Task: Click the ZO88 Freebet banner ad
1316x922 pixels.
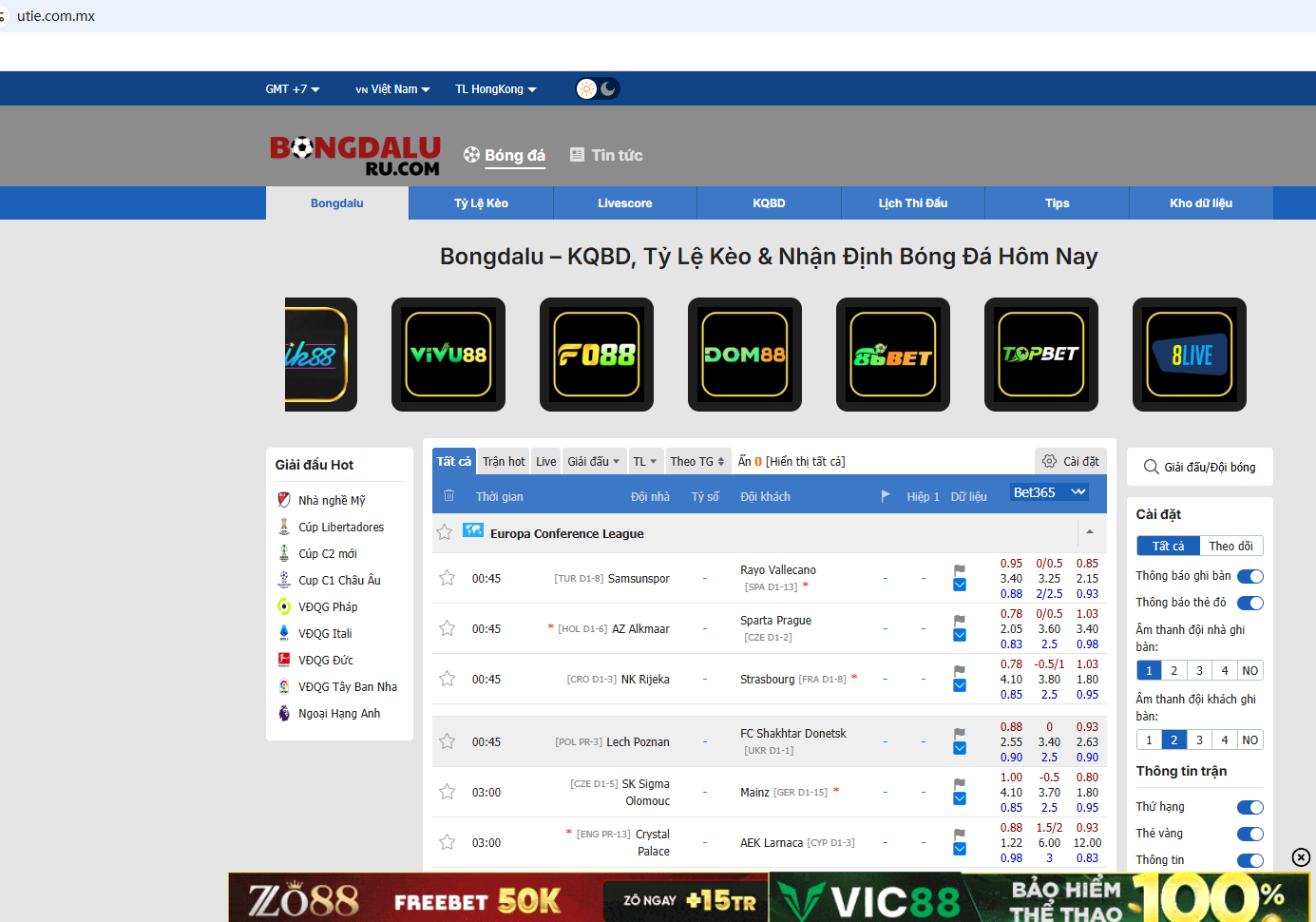Action: pyautogui.click(x=499, y=898)
